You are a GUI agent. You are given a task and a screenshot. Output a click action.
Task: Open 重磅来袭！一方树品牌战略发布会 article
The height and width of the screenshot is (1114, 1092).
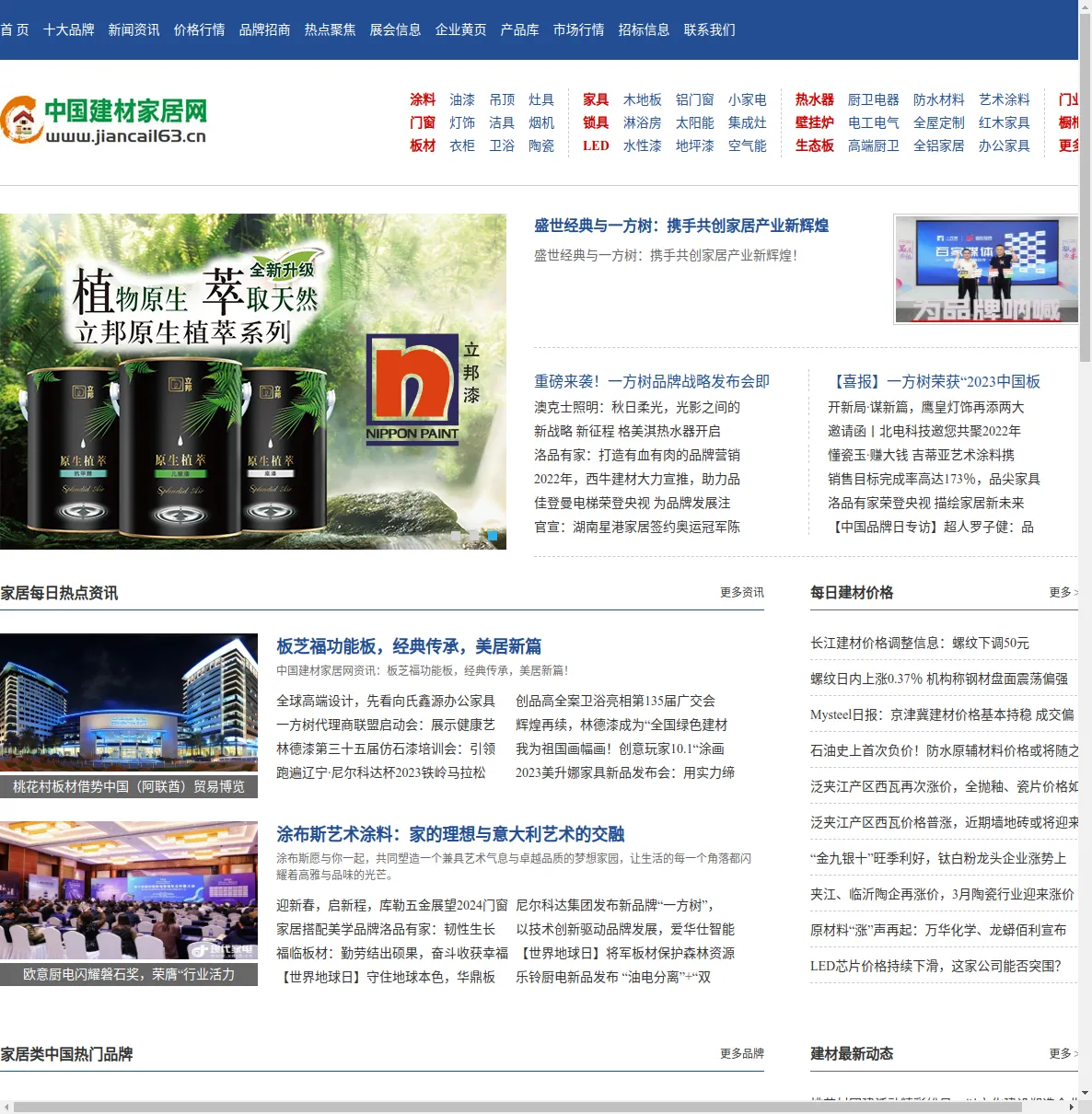point(652,381)
